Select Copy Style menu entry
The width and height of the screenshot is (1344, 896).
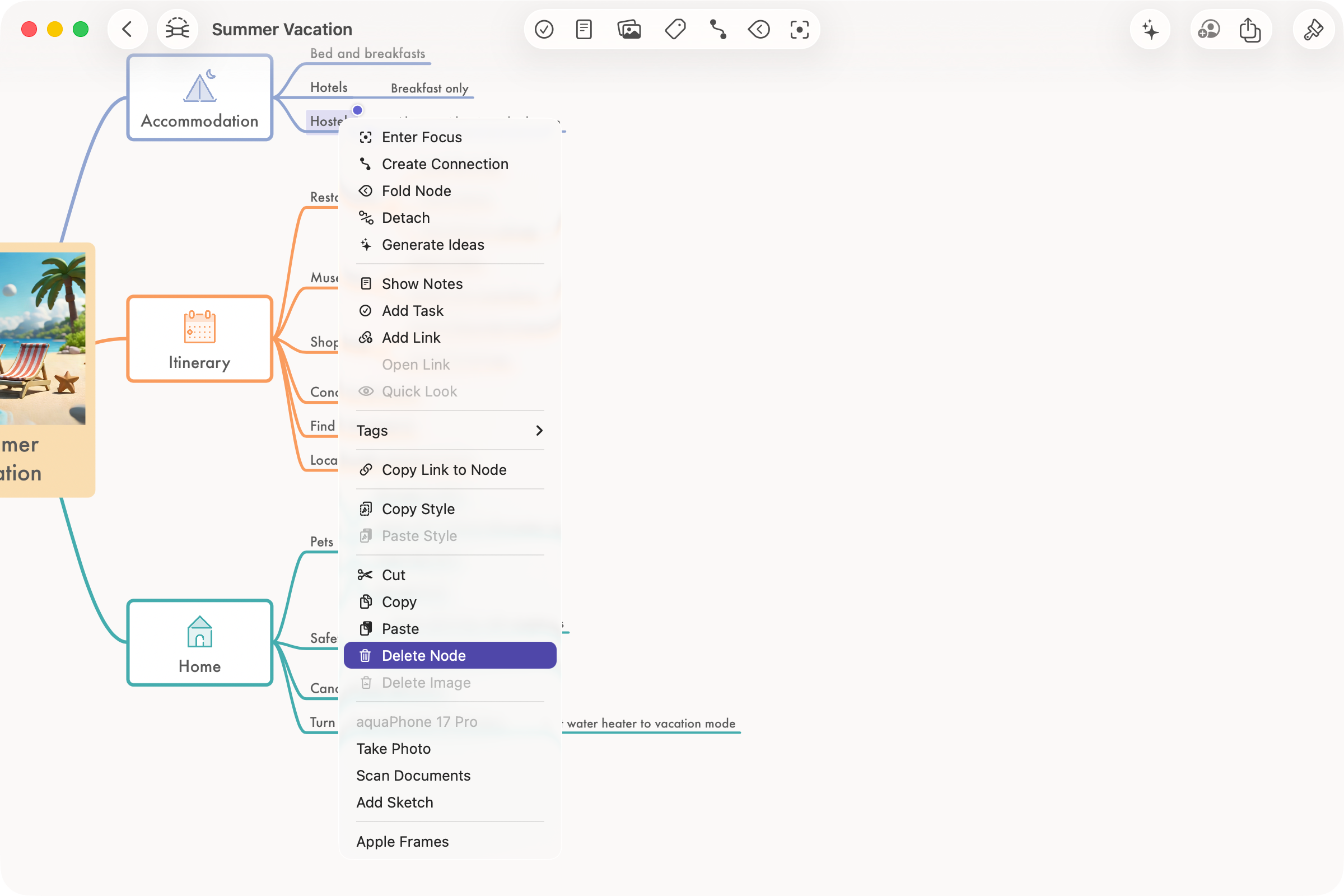[x=450, y=509]
